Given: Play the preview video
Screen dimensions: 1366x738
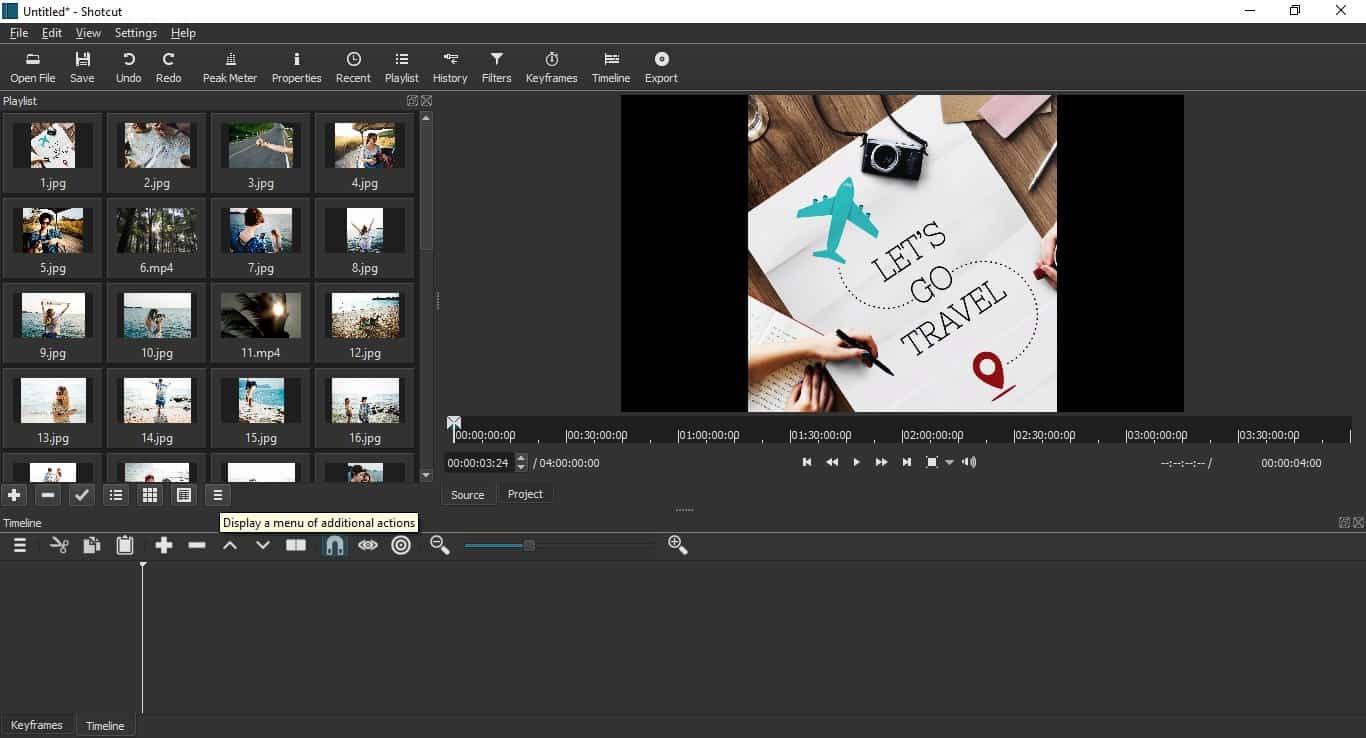Looking at the screenshot, I should pyautogui.click(x=856, y=462).
